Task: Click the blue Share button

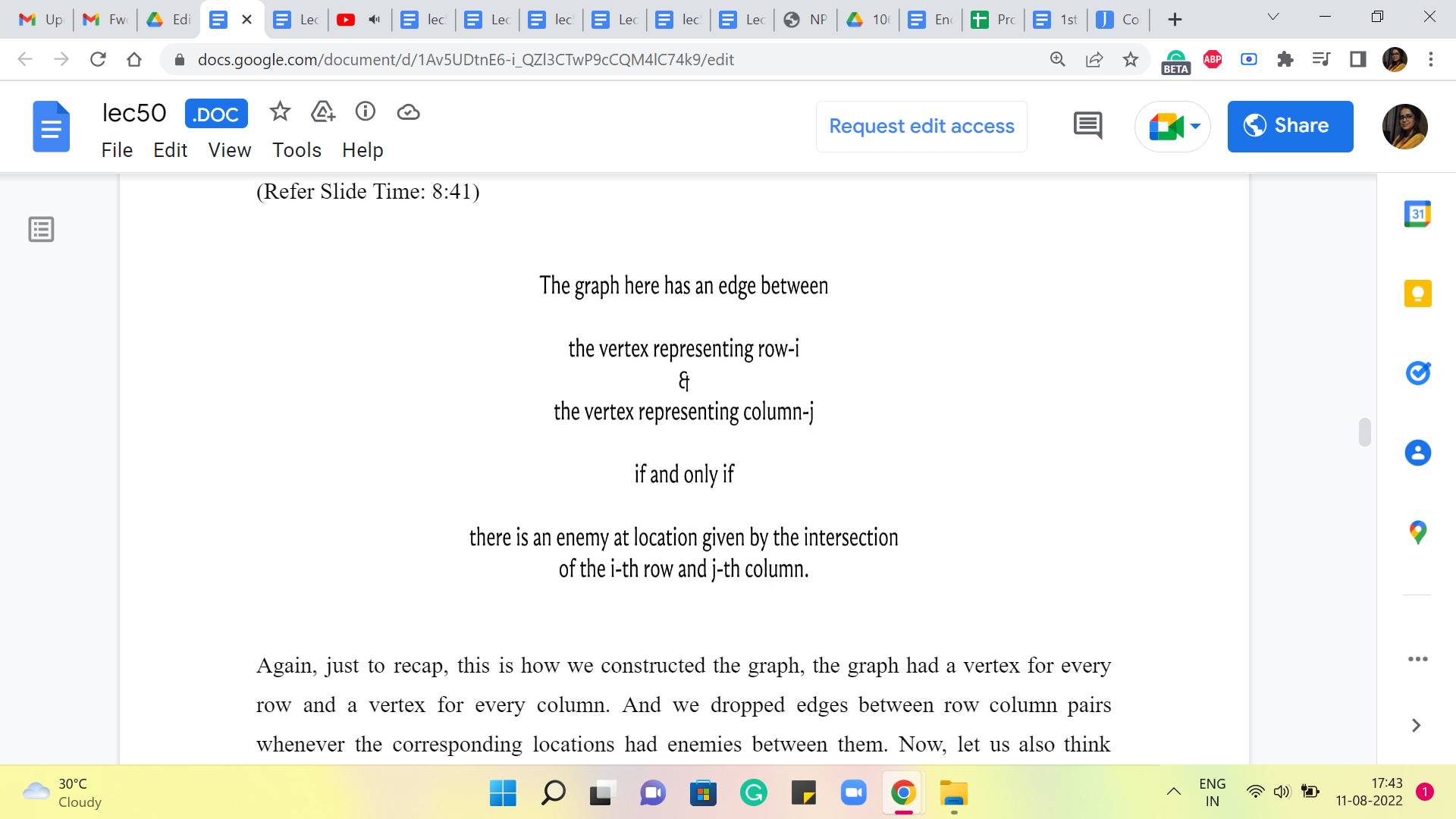Action: [x=1290, y=126]
